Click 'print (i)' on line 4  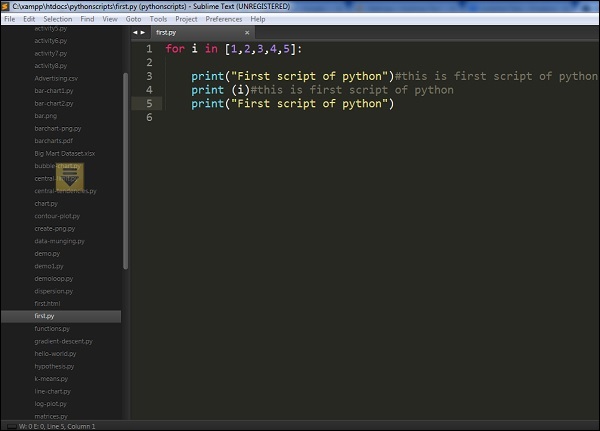220,90
